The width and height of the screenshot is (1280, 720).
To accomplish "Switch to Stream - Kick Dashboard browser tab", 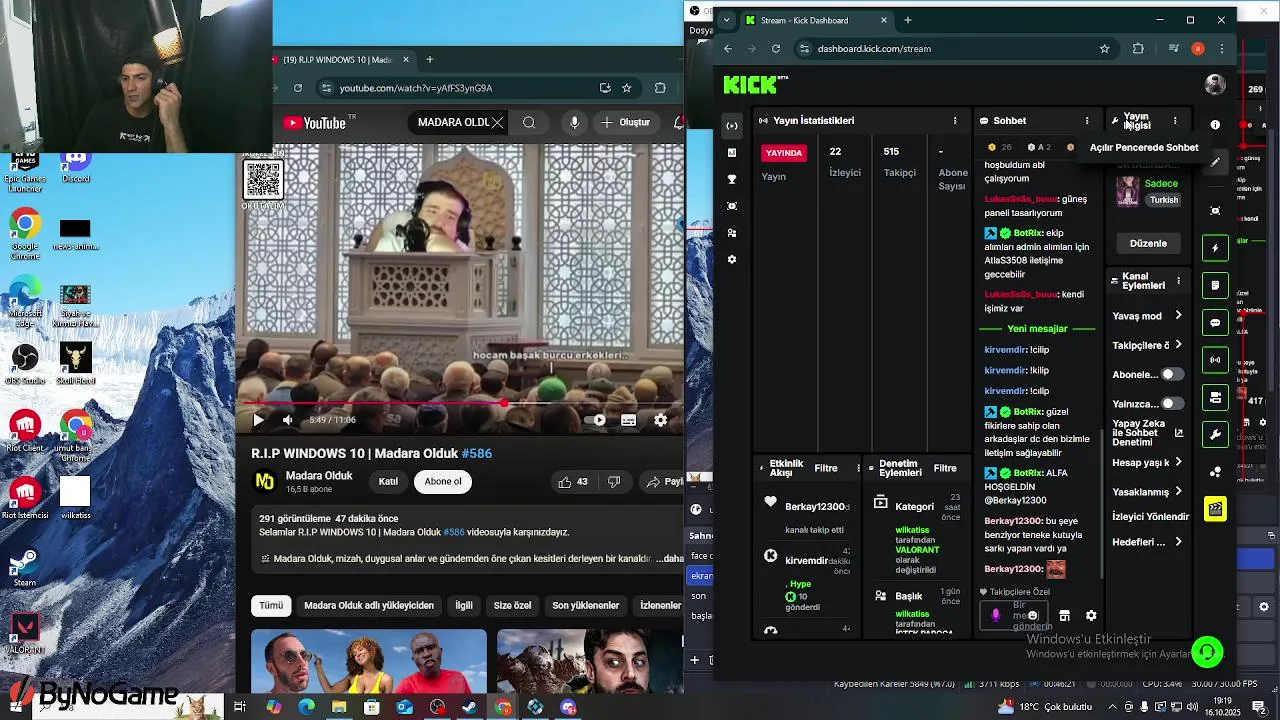I will pyautogui.click(x=815, y=20).
